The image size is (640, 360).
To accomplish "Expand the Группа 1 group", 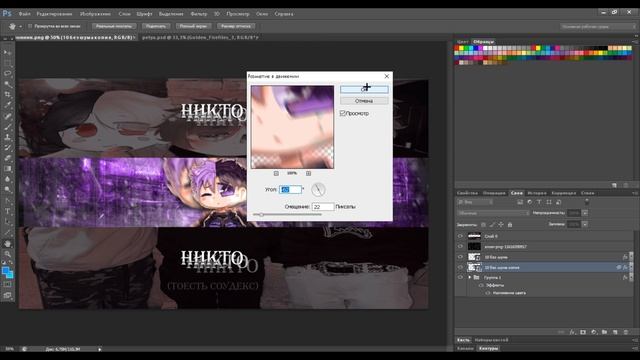I will [470, 278].
